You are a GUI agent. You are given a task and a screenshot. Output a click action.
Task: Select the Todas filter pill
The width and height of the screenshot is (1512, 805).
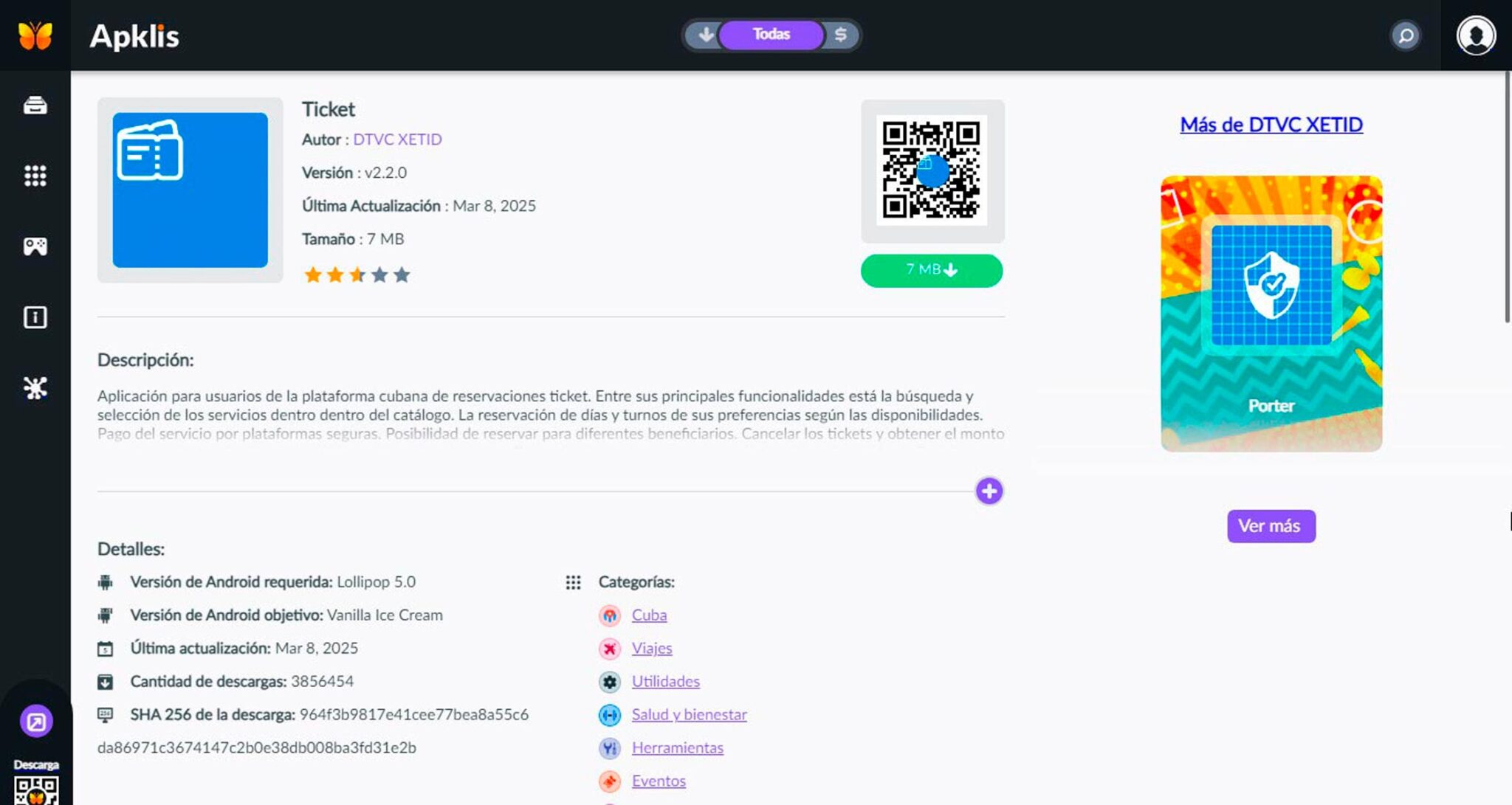click(x=771, y=35)
